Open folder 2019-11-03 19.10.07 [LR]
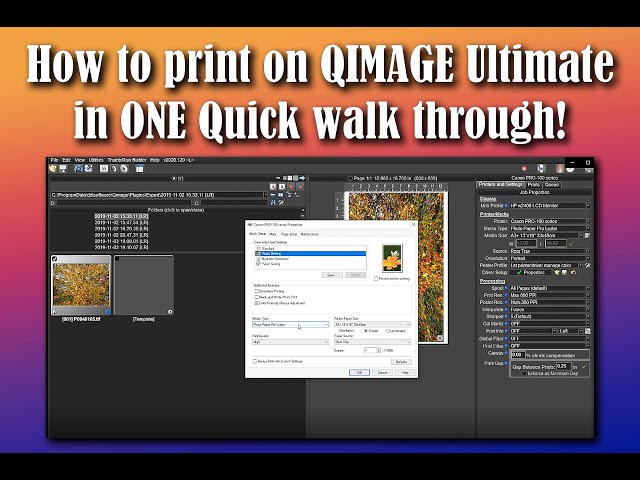 121,247
